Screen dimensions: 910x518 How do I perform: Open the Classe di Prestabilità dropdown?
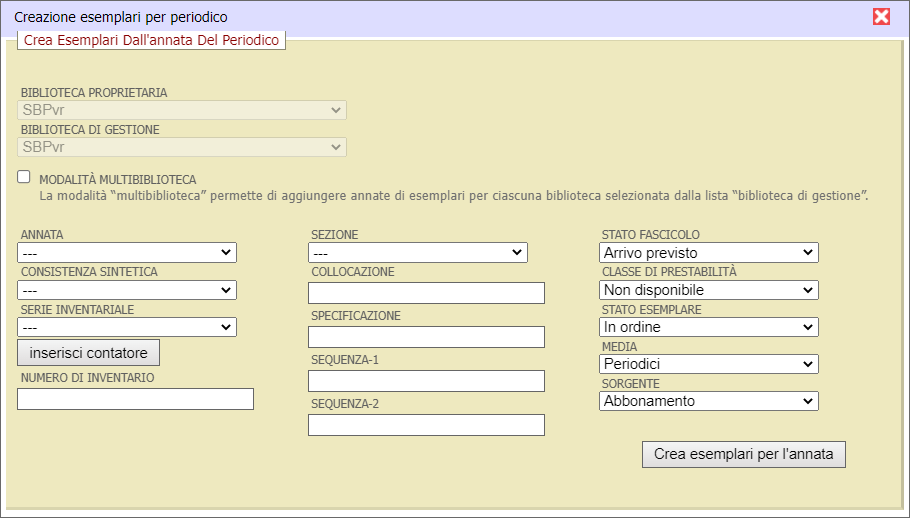point(708,290)
